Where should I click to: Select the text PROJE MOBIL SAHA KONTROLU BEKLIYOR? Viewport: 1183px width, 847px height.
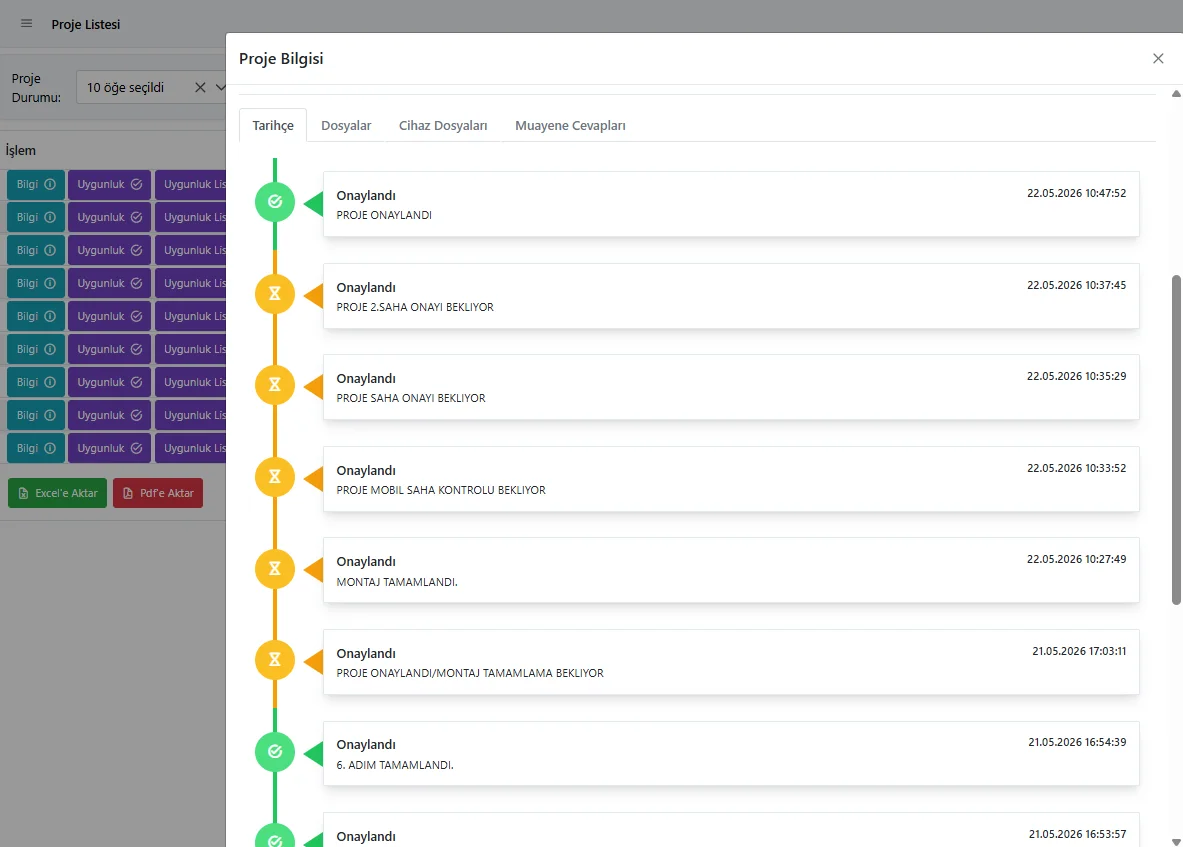click(x=441, y=490)
